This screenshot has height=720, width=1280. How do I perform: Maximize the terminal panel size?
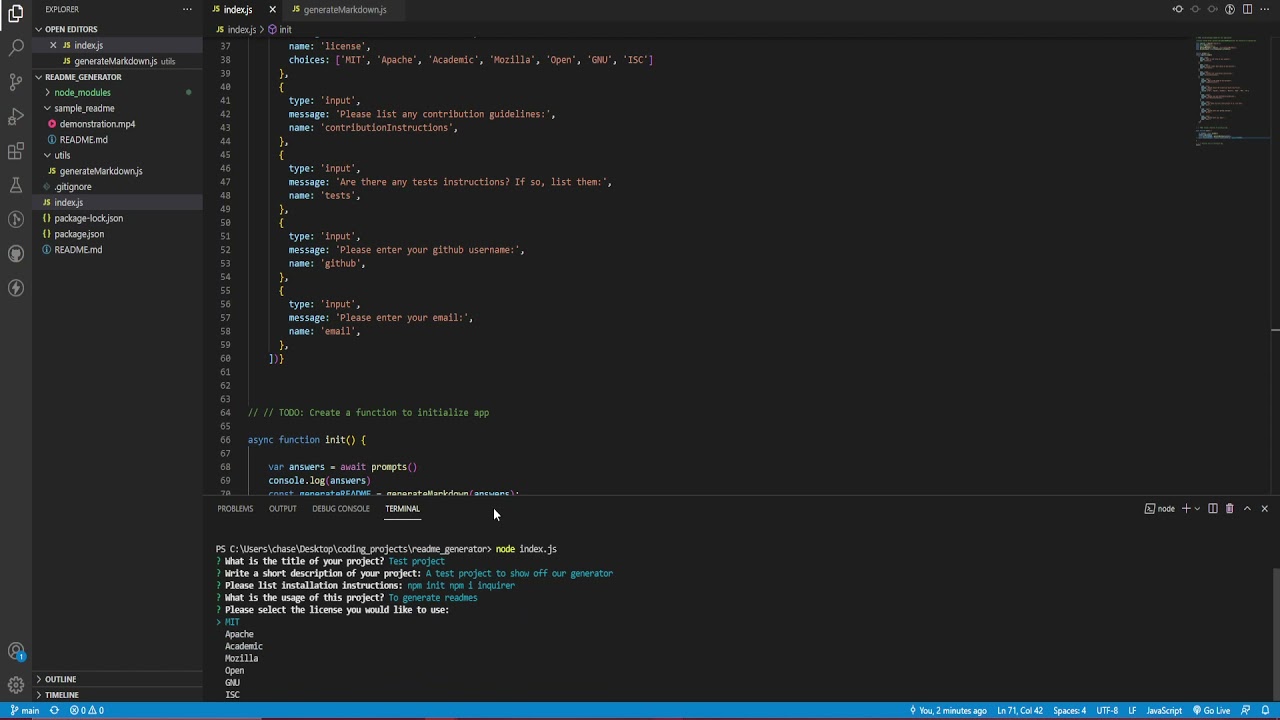point(1247,509)
